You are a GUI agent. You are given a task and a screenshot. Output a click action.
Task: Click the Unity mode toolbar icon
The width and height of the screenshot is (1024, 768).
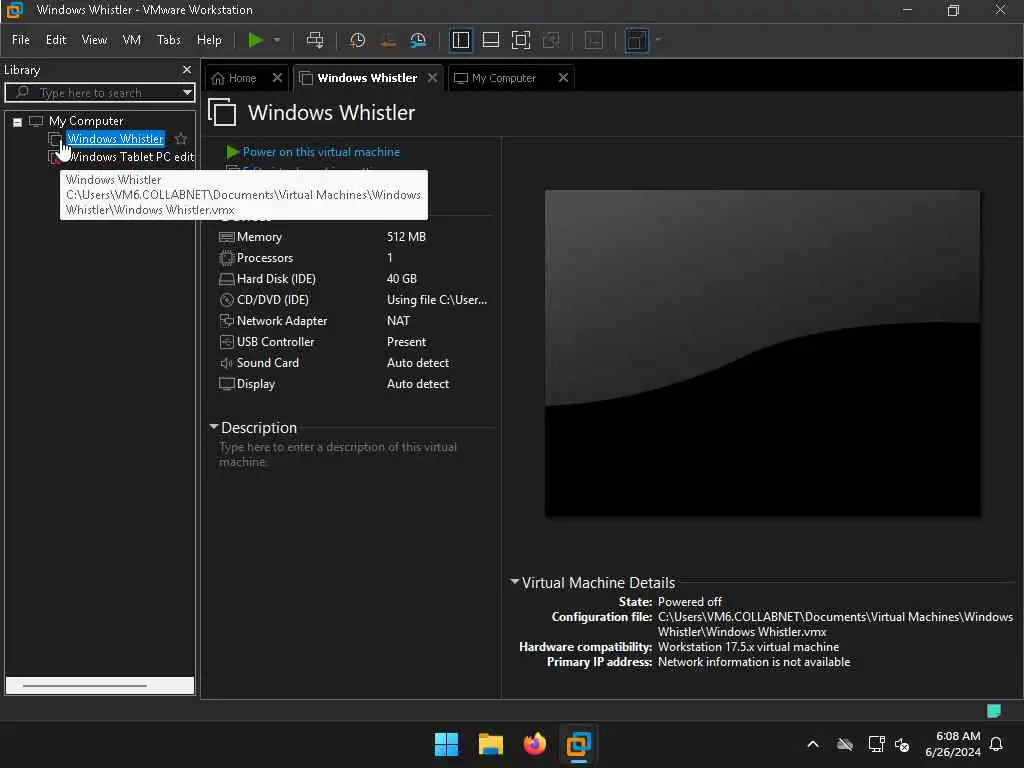point(551,40)
